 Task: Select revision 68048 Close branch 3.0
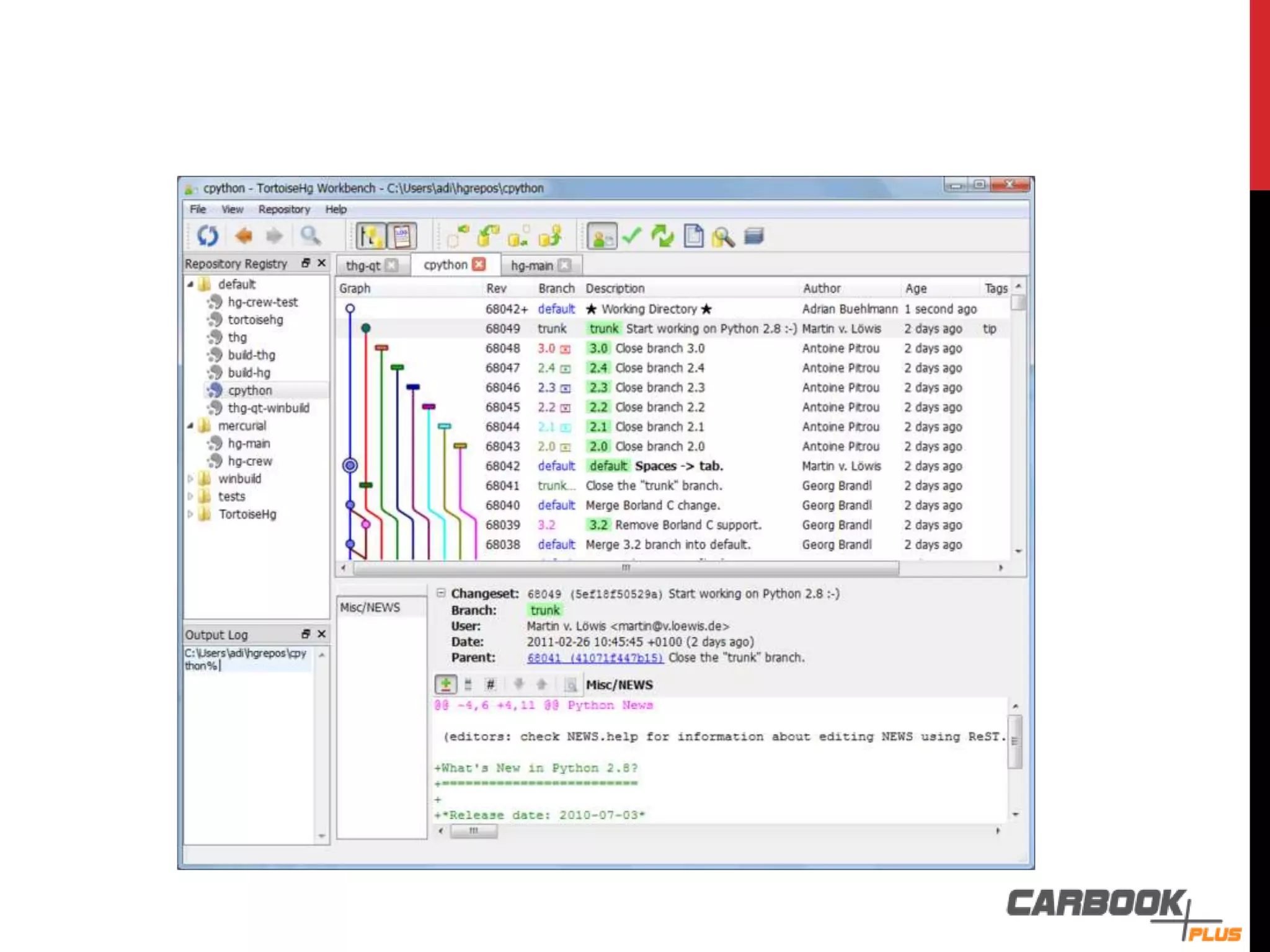673,348
